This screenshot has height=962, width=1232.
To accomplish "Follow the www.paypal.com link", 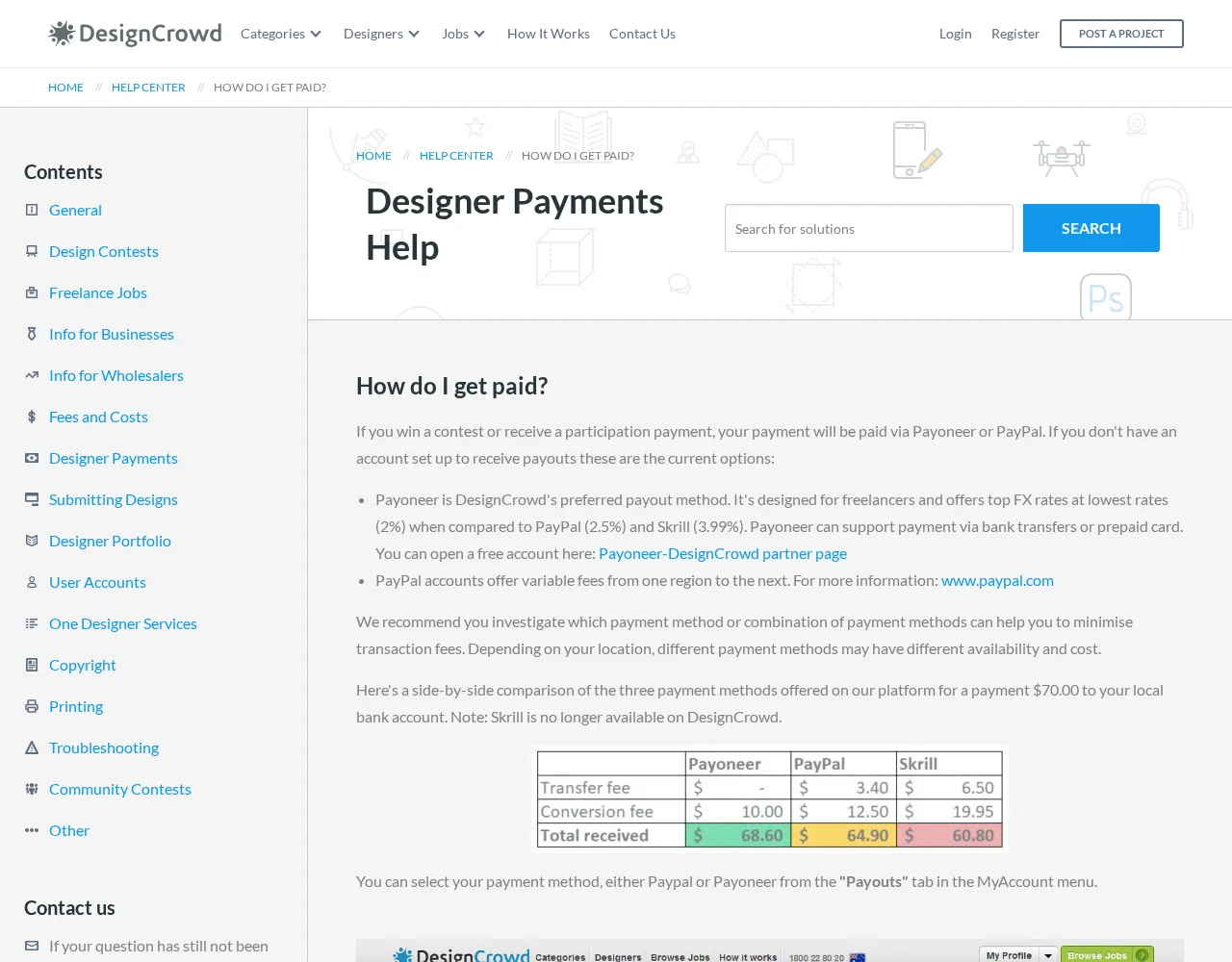I will click(x=997, y=580).
